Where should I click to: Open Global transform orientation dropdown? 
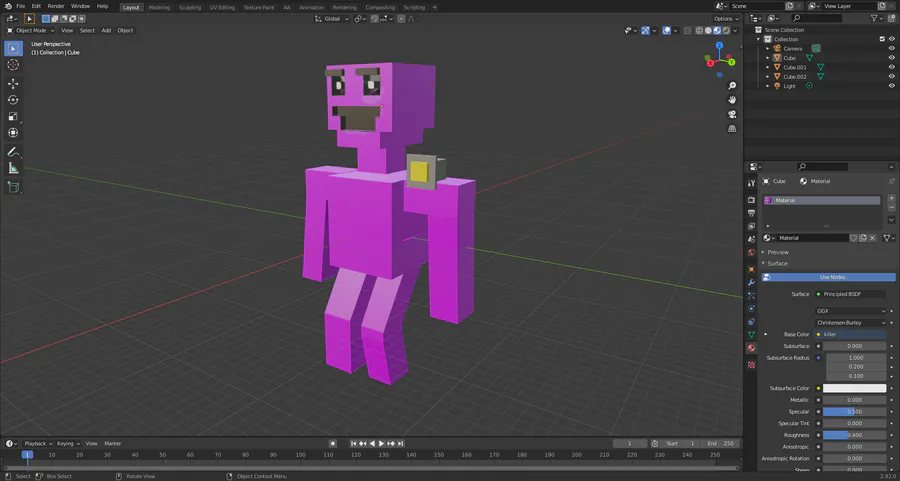332,19
